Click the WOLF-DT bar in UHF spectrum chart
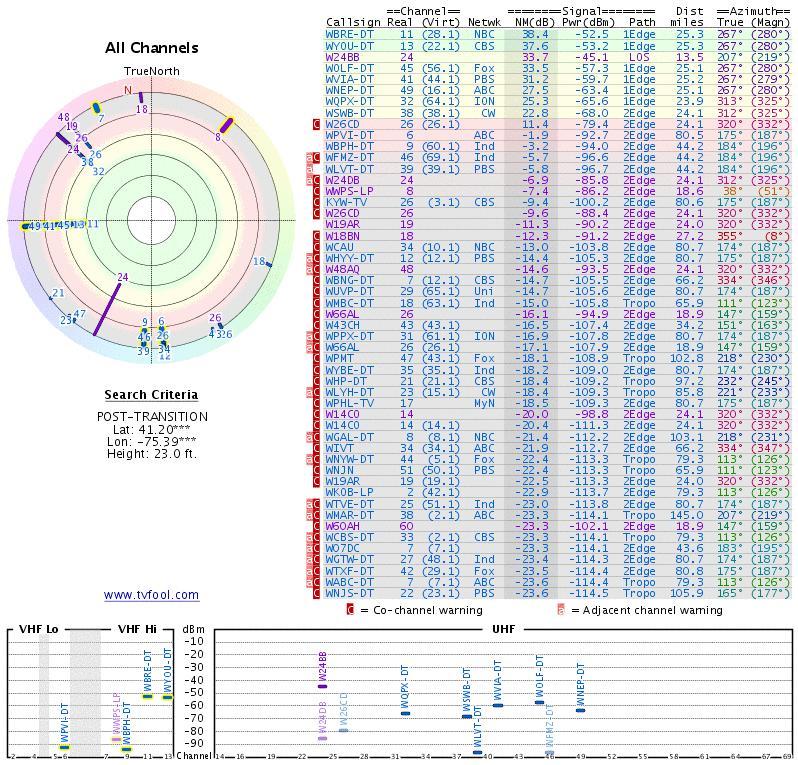The image size is (798, 765). (539, 702)
